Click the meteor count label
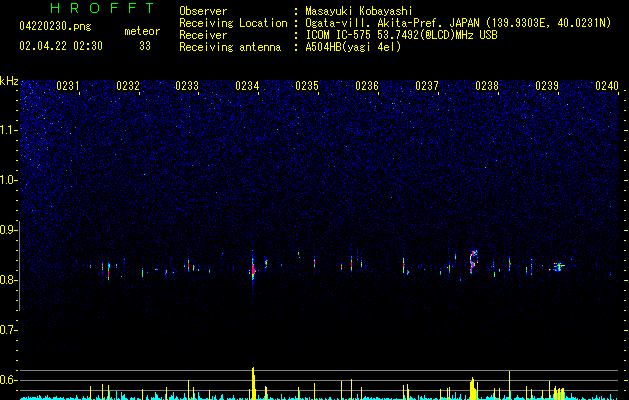 (142, 31)
